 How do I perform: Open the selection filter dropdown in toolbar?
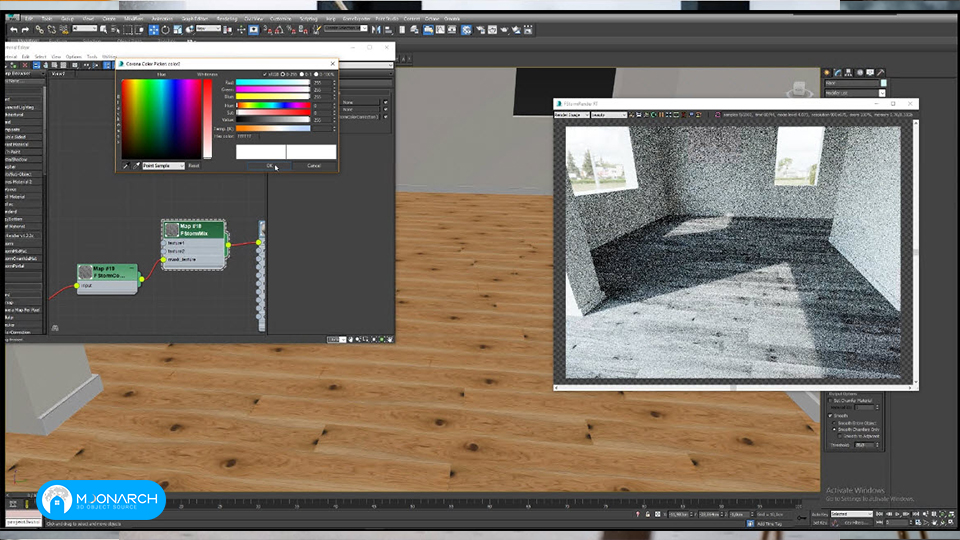84,29
